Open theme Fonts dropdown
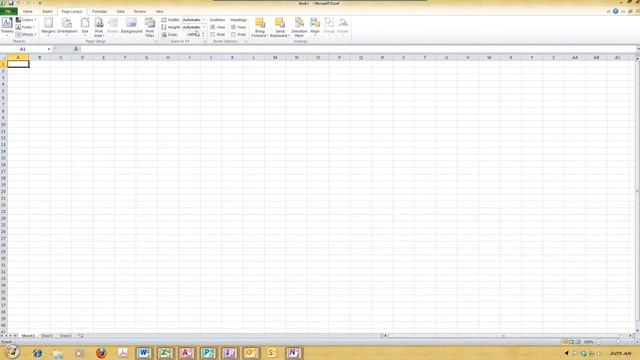 pos(25,27)
